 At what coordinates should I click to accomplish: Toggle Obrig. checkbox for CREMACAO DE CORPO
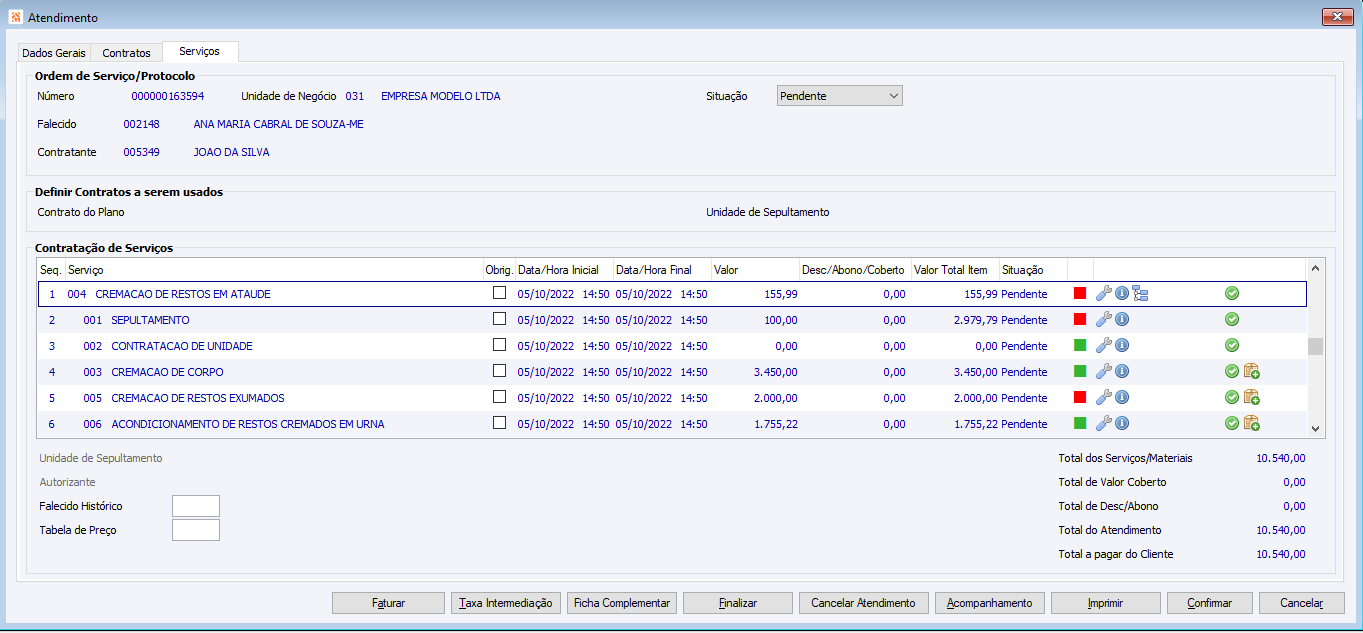(x=499, y=371)
